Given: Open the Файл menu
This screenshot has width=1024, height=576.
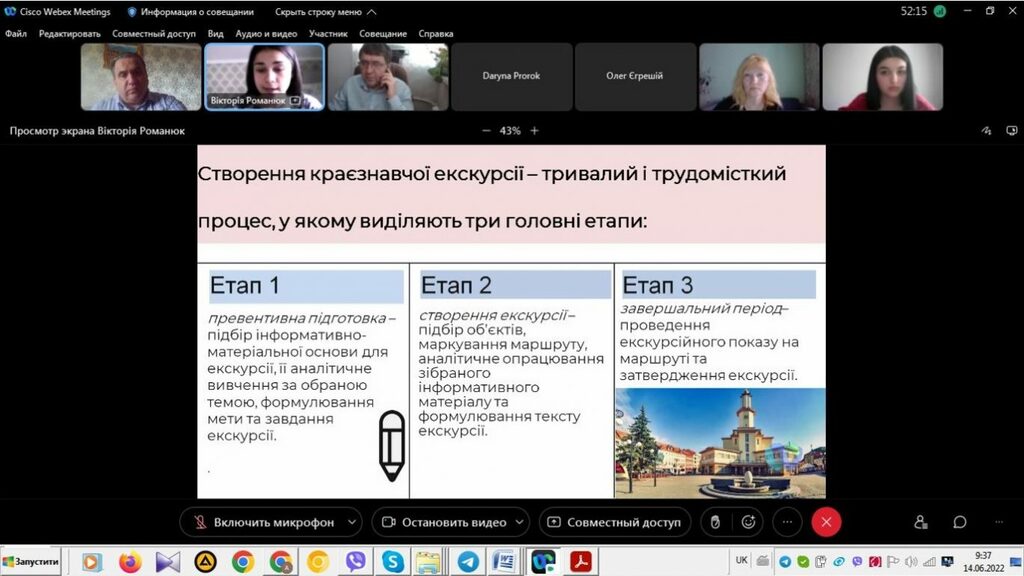Looking at the screenshot, I should [16, 33].
